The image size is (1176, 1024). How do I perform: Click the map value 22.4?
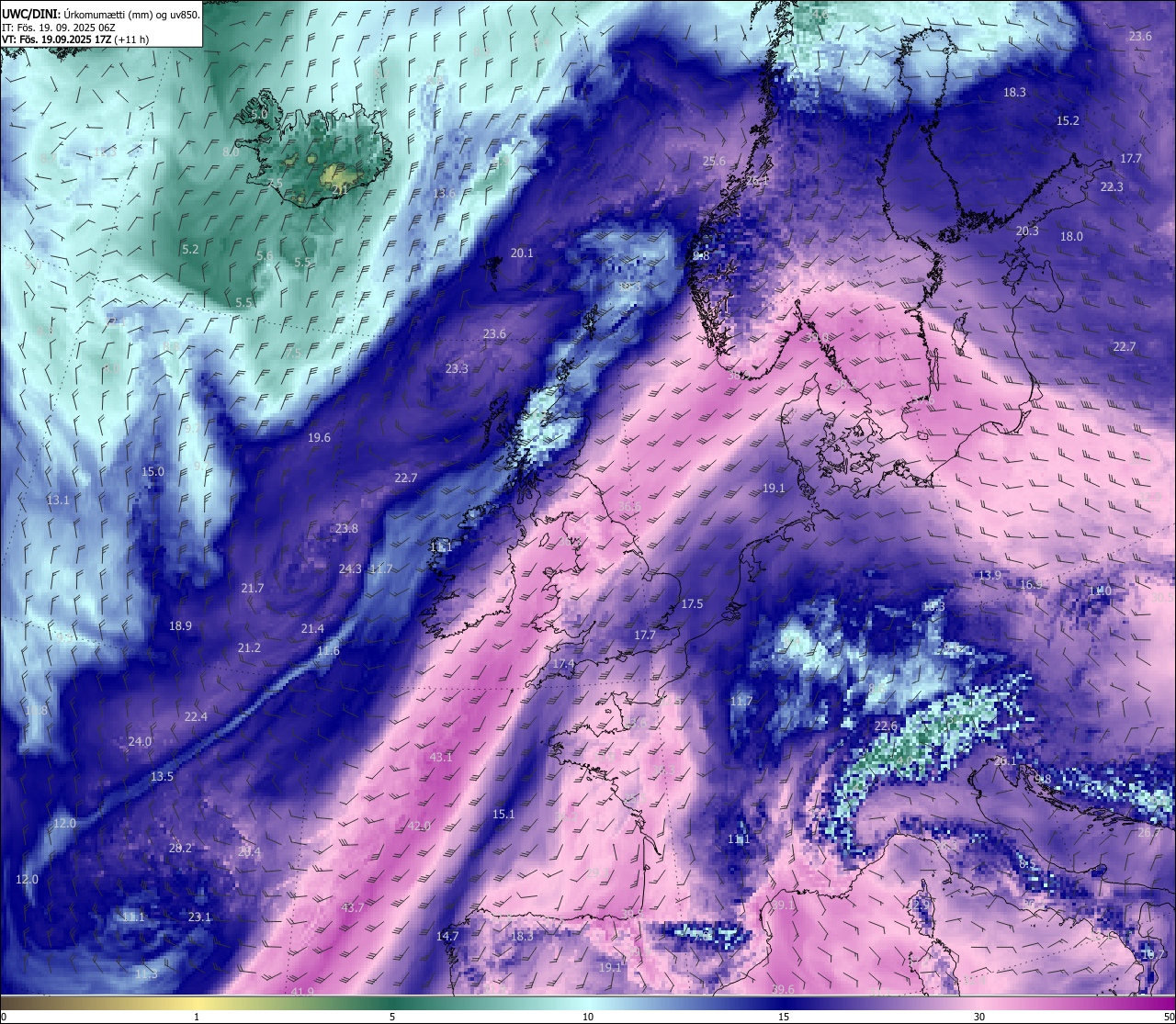click(196, 717)
